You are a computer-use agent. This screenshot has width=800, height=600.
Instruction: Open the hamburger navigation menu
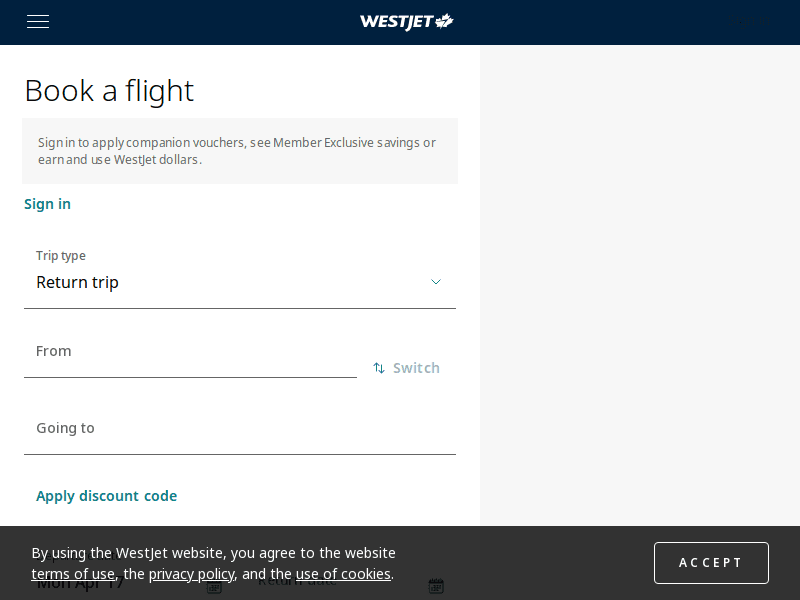click(x=37, y=21)
